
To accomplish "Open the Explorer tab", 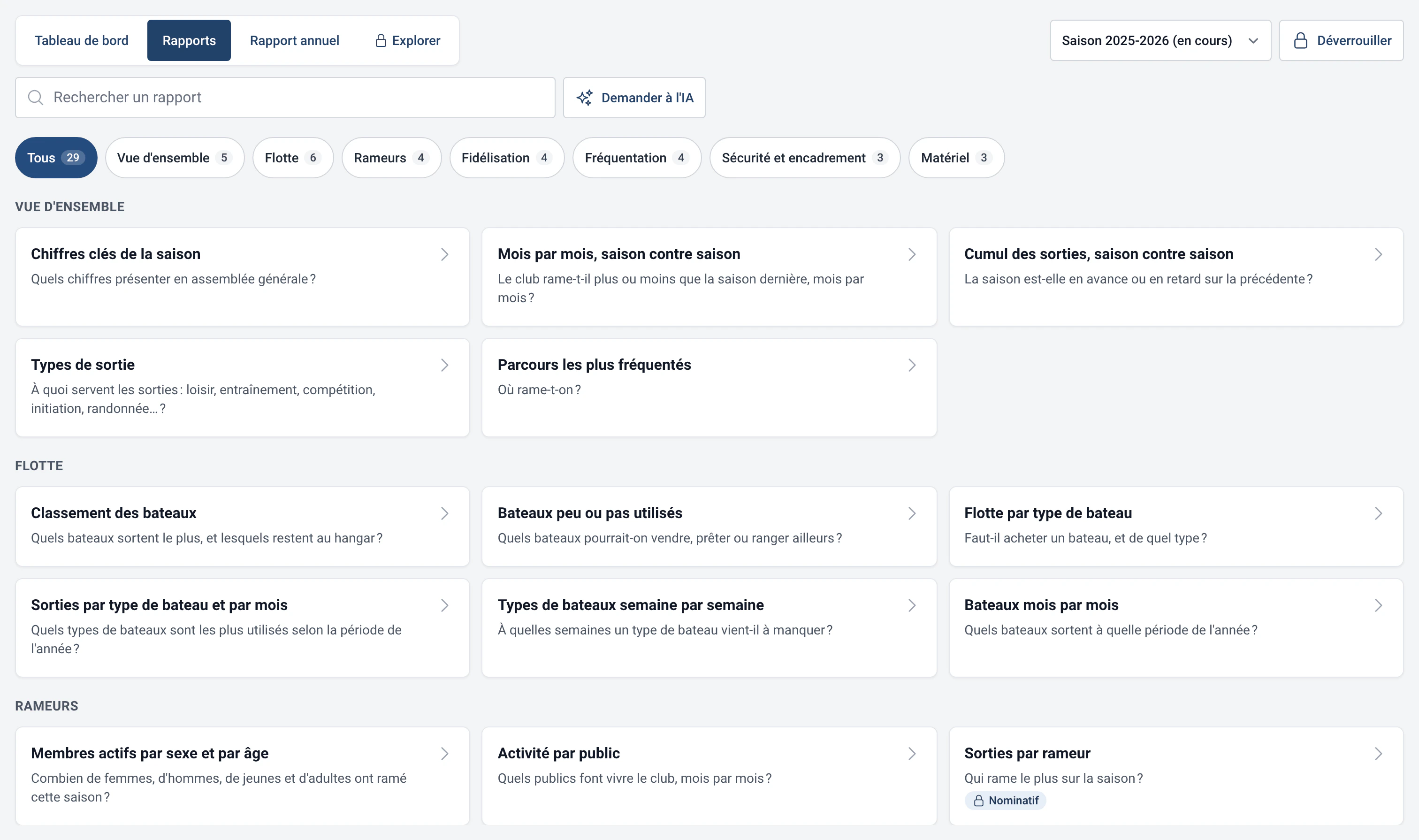I will (x=407, y=40).
